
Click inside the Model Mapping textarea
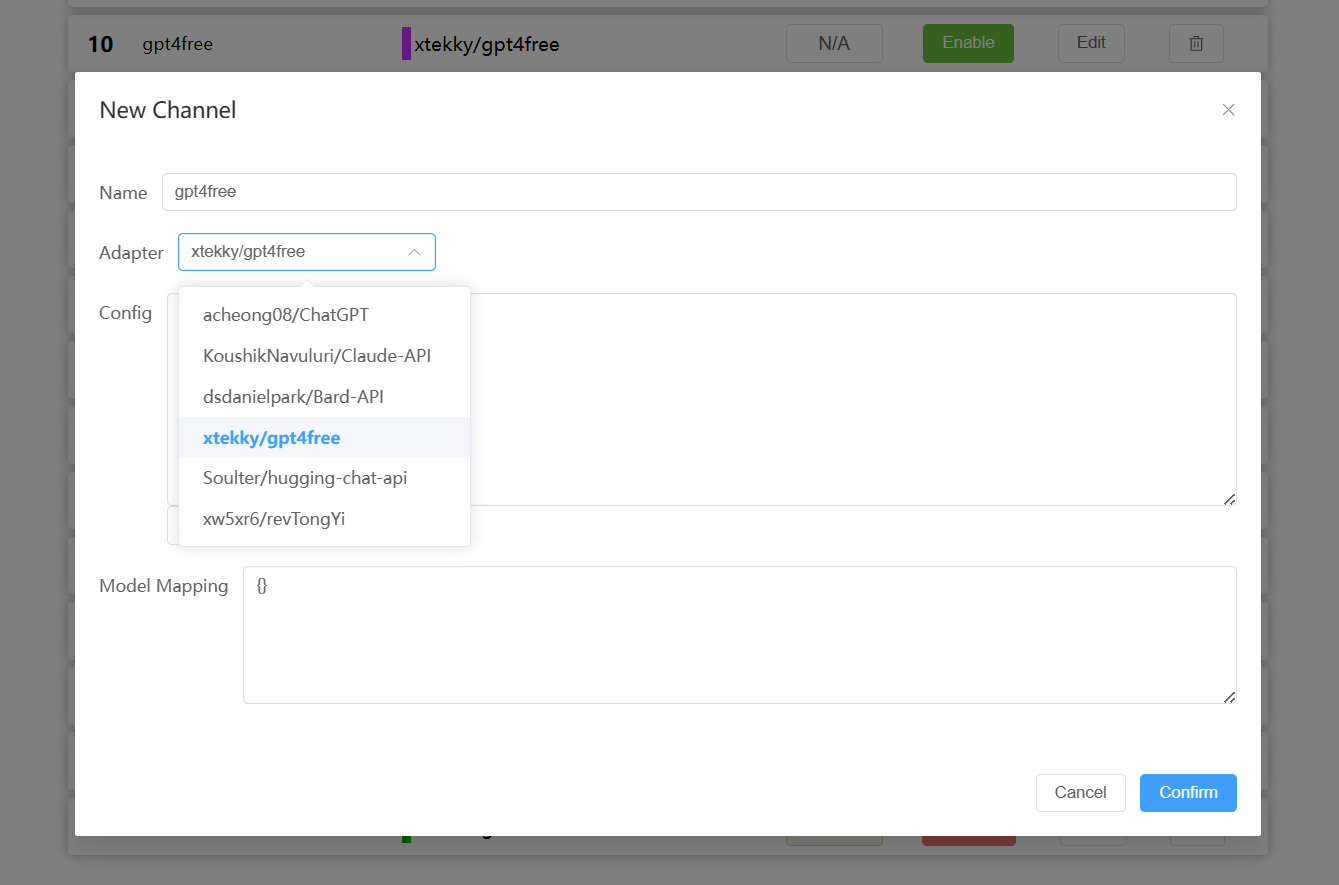pos(738,634)
